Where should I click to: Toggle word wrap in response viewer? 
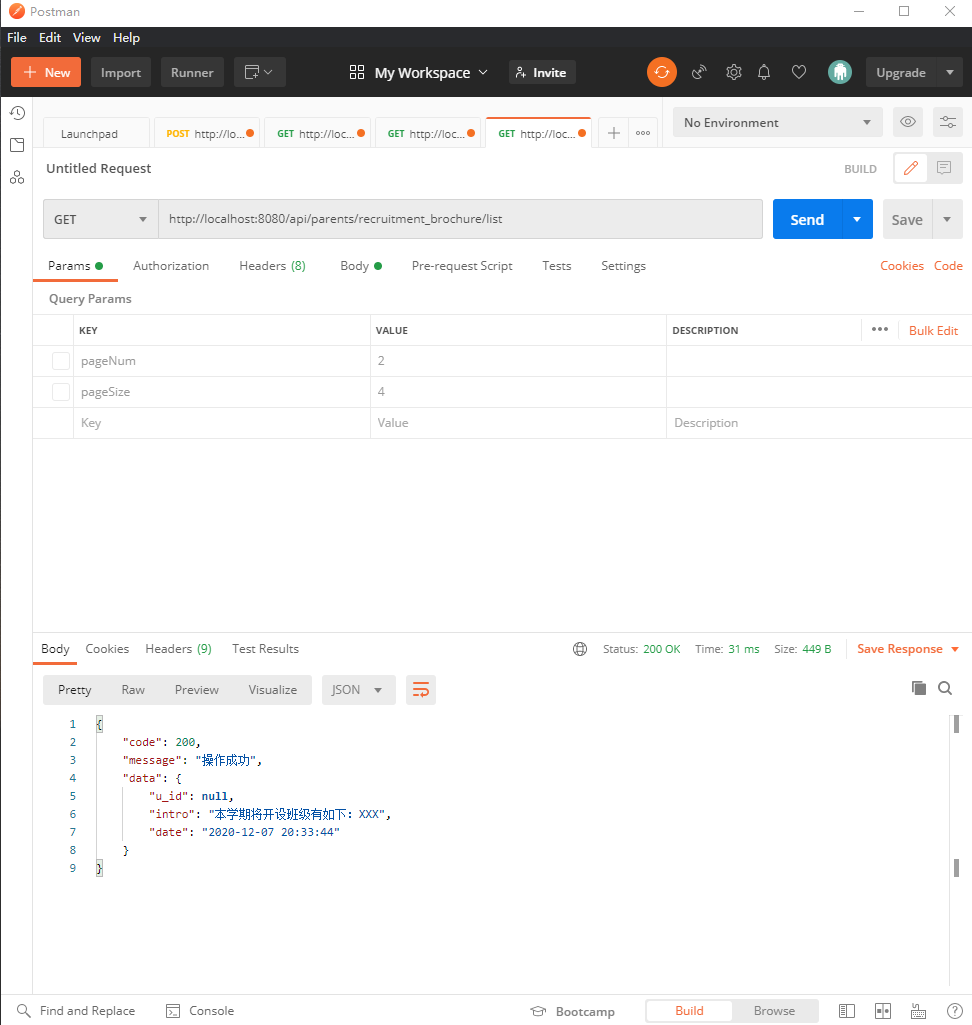(421, 690)
